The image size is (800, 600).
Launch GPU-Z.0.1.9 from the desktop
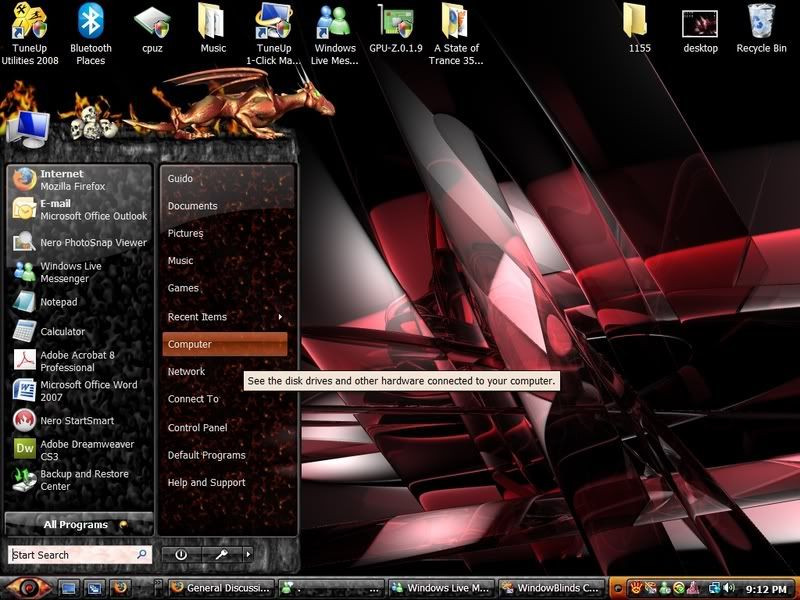396,30
